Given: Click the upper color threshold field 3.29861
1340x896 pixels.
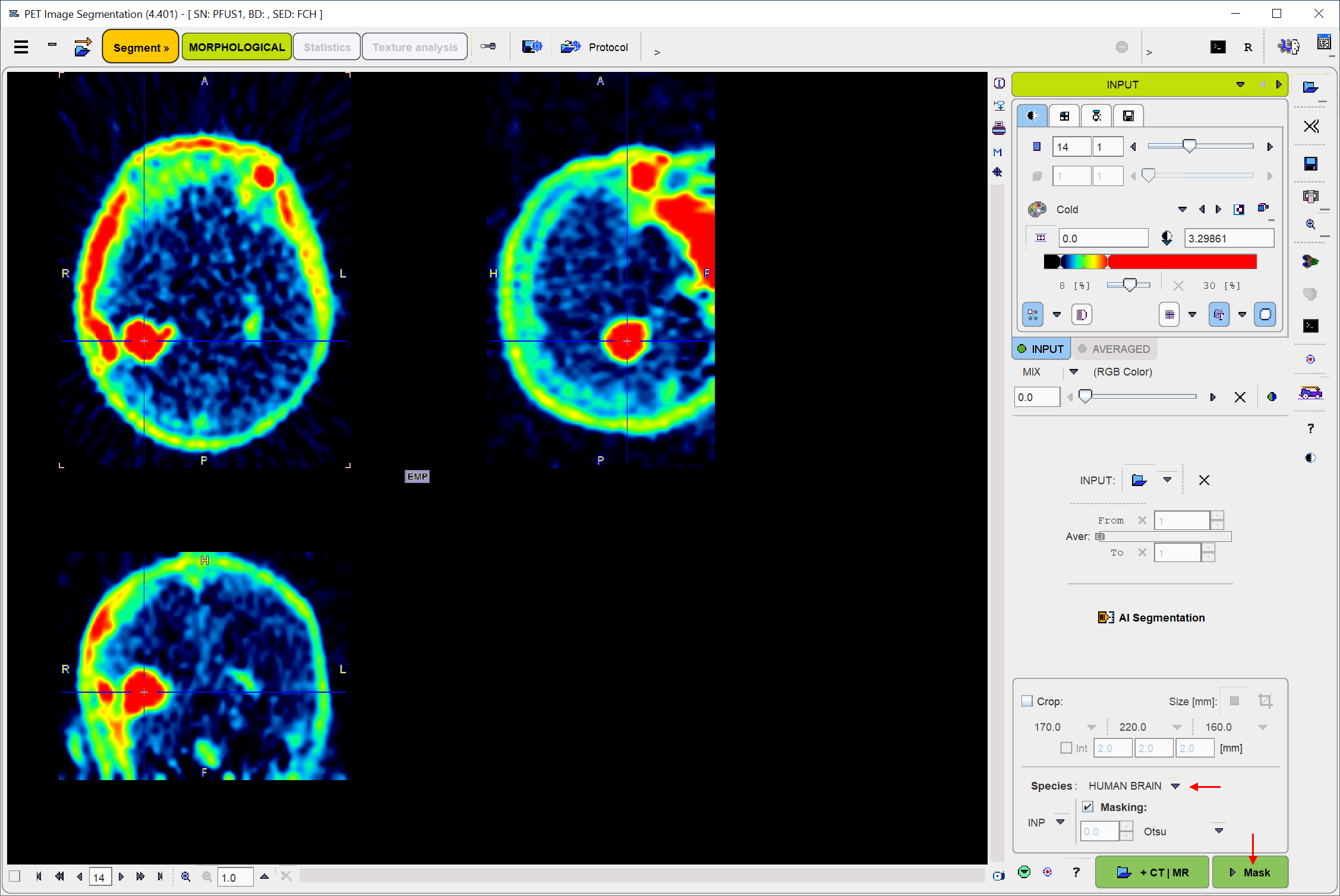Looking at the screenshot, I should click(1229, 238).
